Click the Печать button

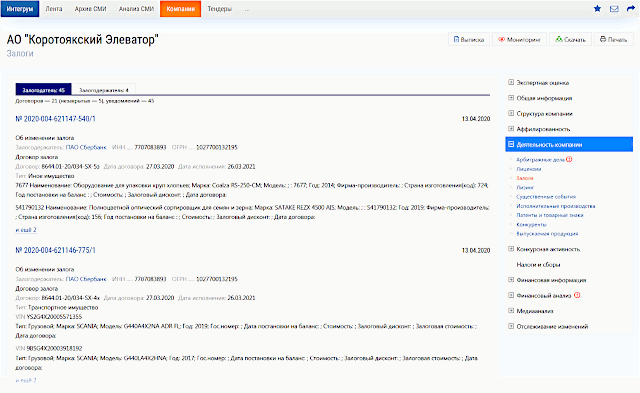pos(613,40)
